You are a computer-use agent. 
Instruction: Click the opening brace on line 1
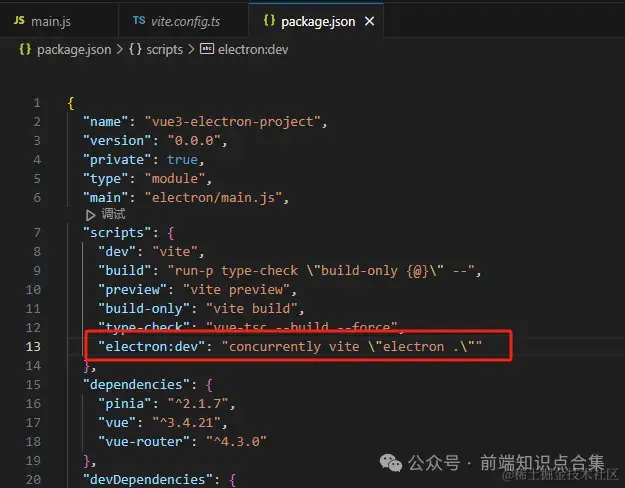point(71,103)
